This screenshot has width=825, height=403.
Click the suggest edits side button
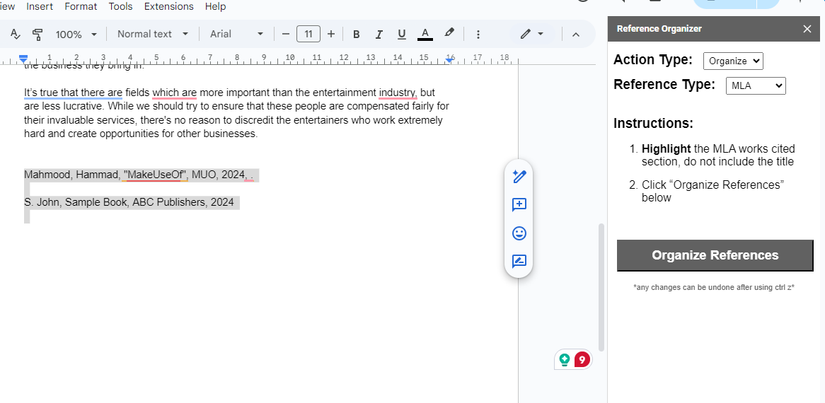[519, 262]
